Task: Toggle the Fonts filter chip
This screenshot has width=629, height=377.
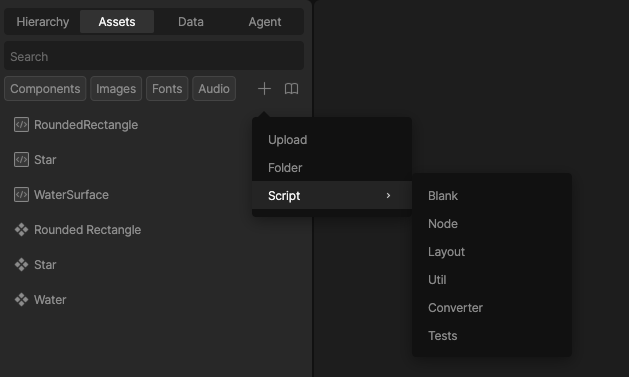Action: click(167, 89)
